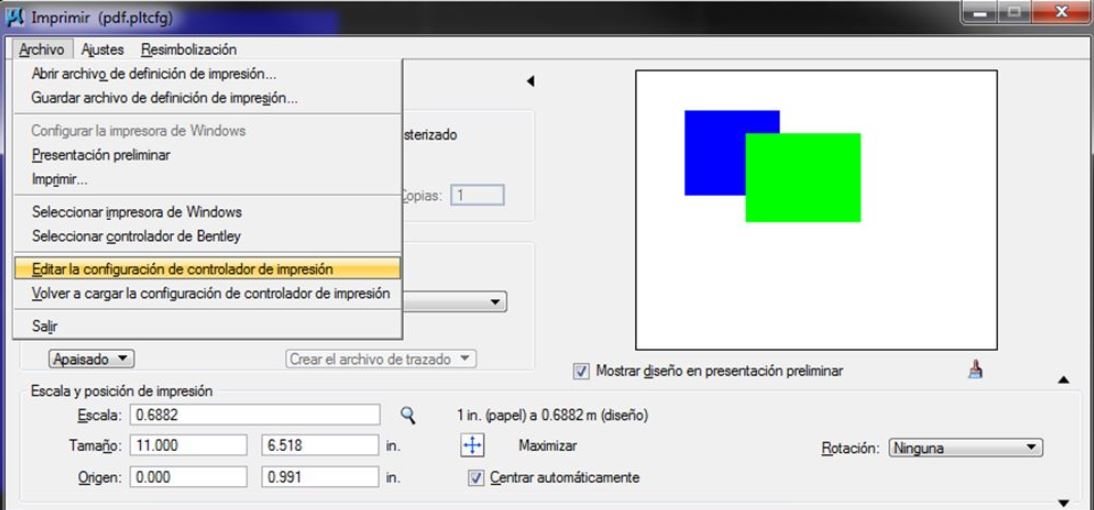Screen dimensions: 1094x510
Task: Click the Origen X field 0.000
Action: coord(188,477)
